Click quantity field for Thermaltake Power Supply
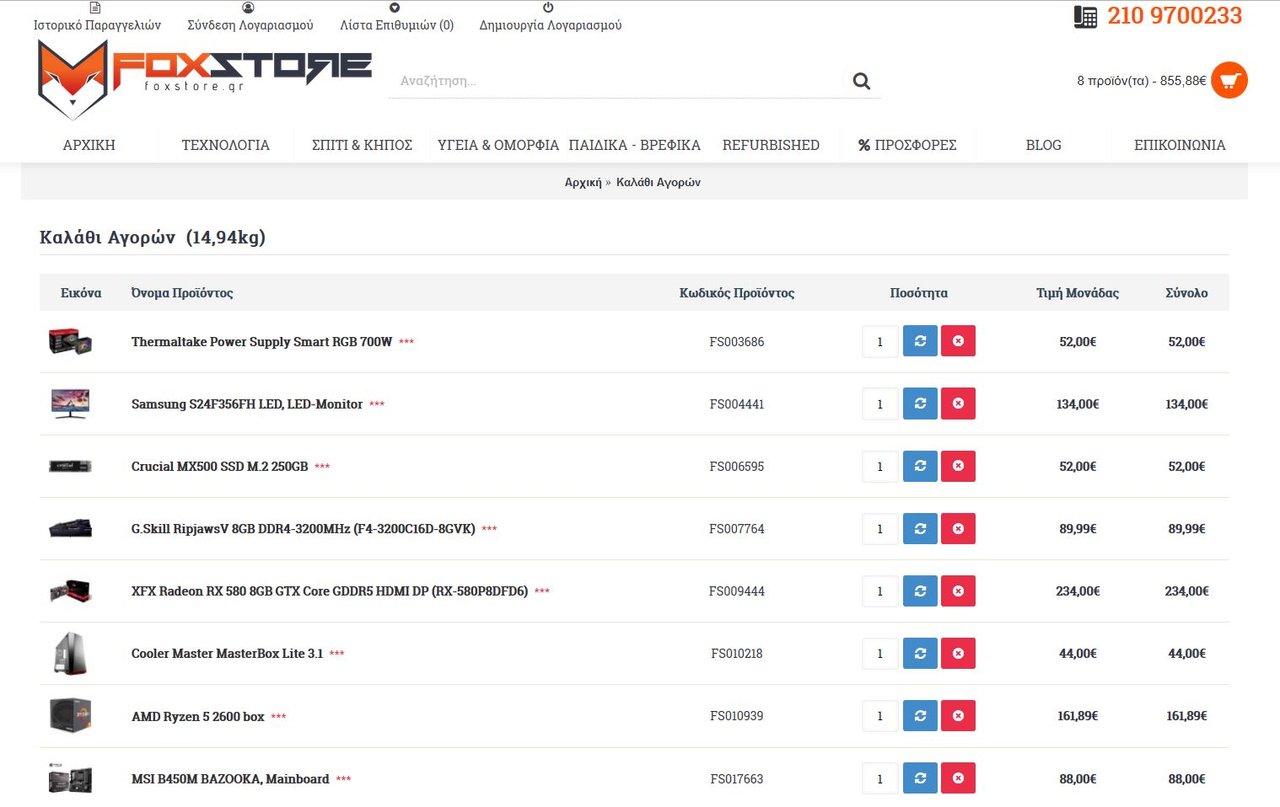The image size is (1280, 807). click(880, 341)
